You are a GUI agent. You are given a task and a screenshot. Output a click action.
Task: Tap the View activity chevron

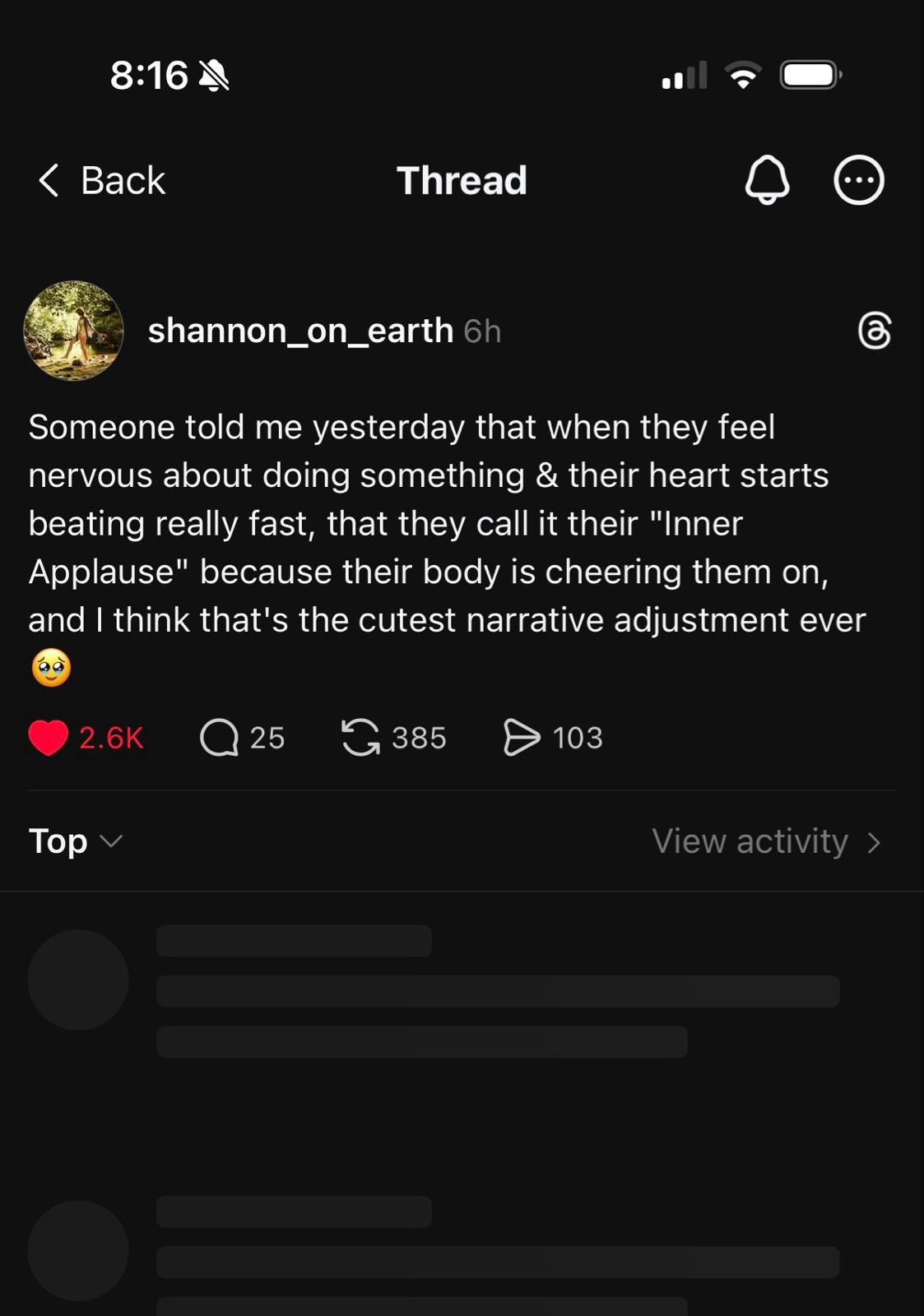pyautogui.click(x=874, y=842)
